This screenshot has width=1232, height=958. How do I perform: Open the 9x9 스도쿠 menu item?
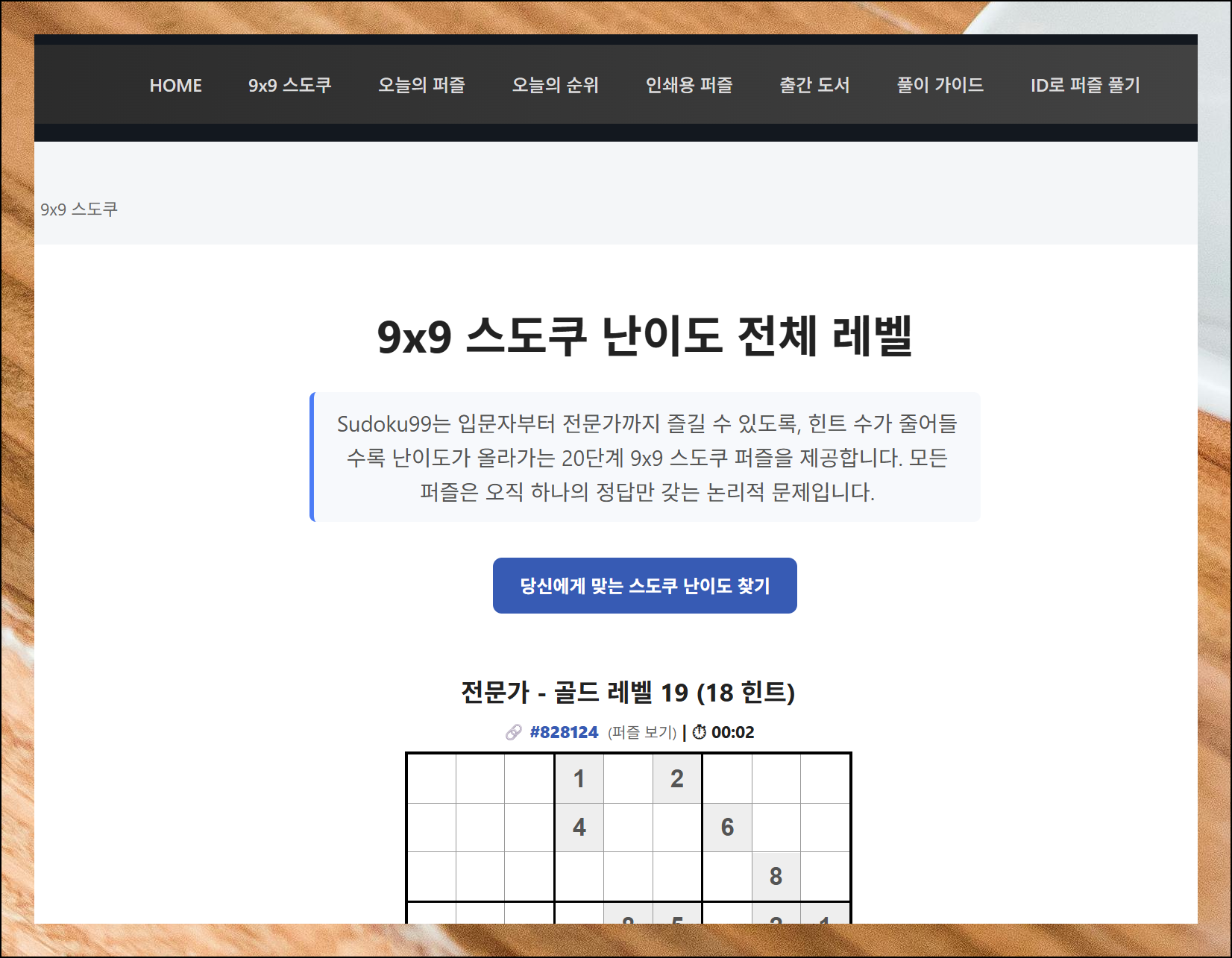tap(290, 85)
